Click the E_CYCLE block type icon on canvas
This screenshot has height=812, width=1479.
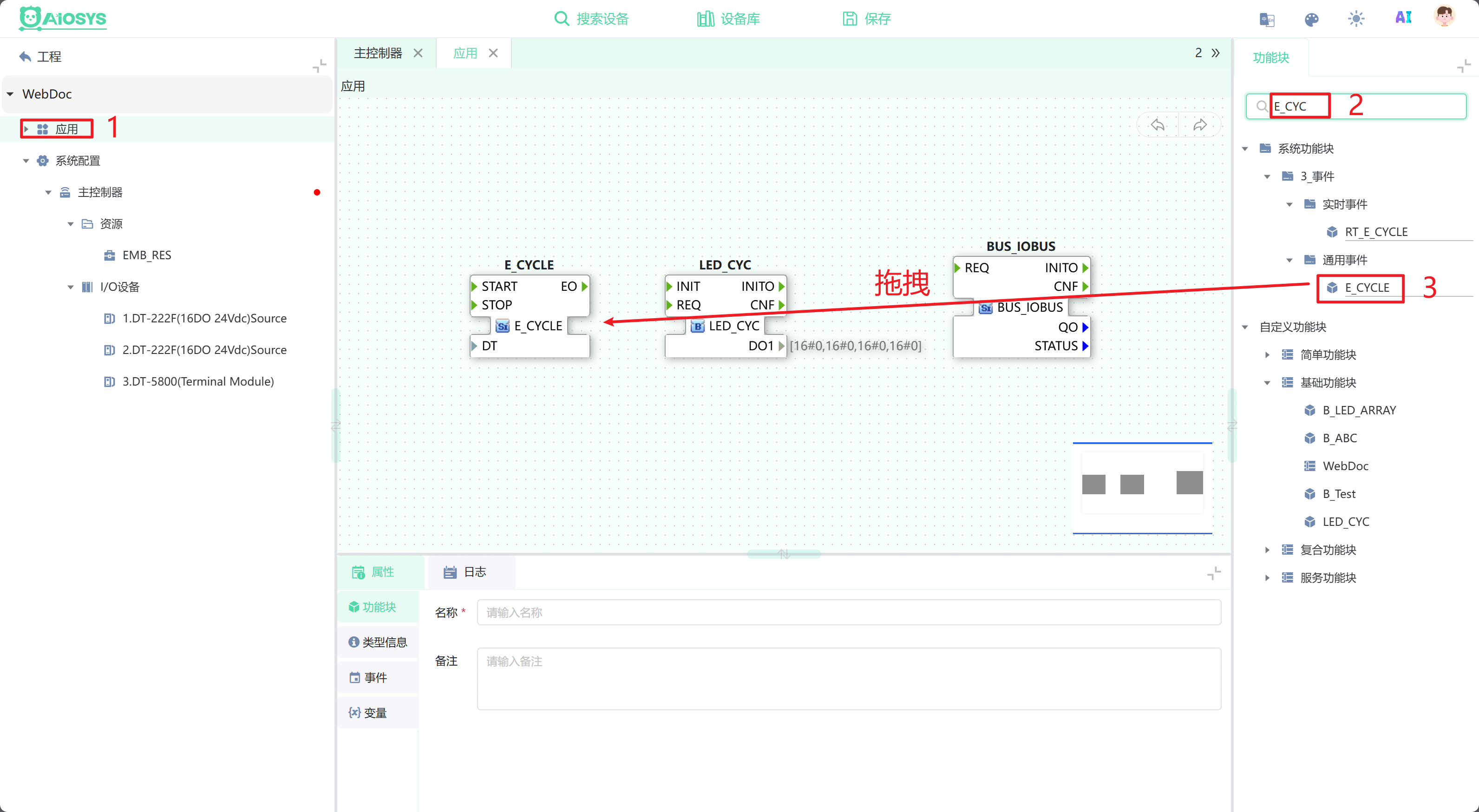[x=503, y=326]
